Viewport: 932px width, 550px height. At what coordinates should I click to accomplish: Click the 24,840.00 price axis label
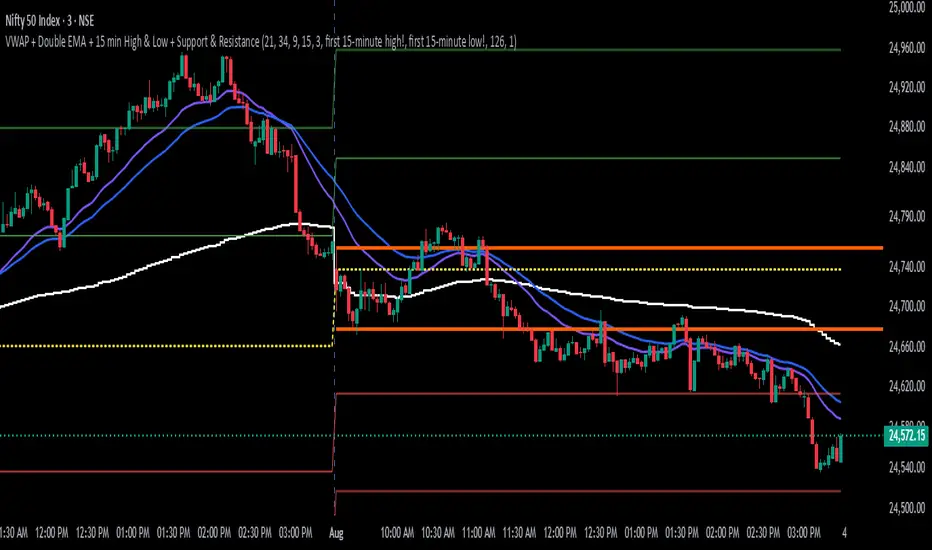(x=906, y=166)
